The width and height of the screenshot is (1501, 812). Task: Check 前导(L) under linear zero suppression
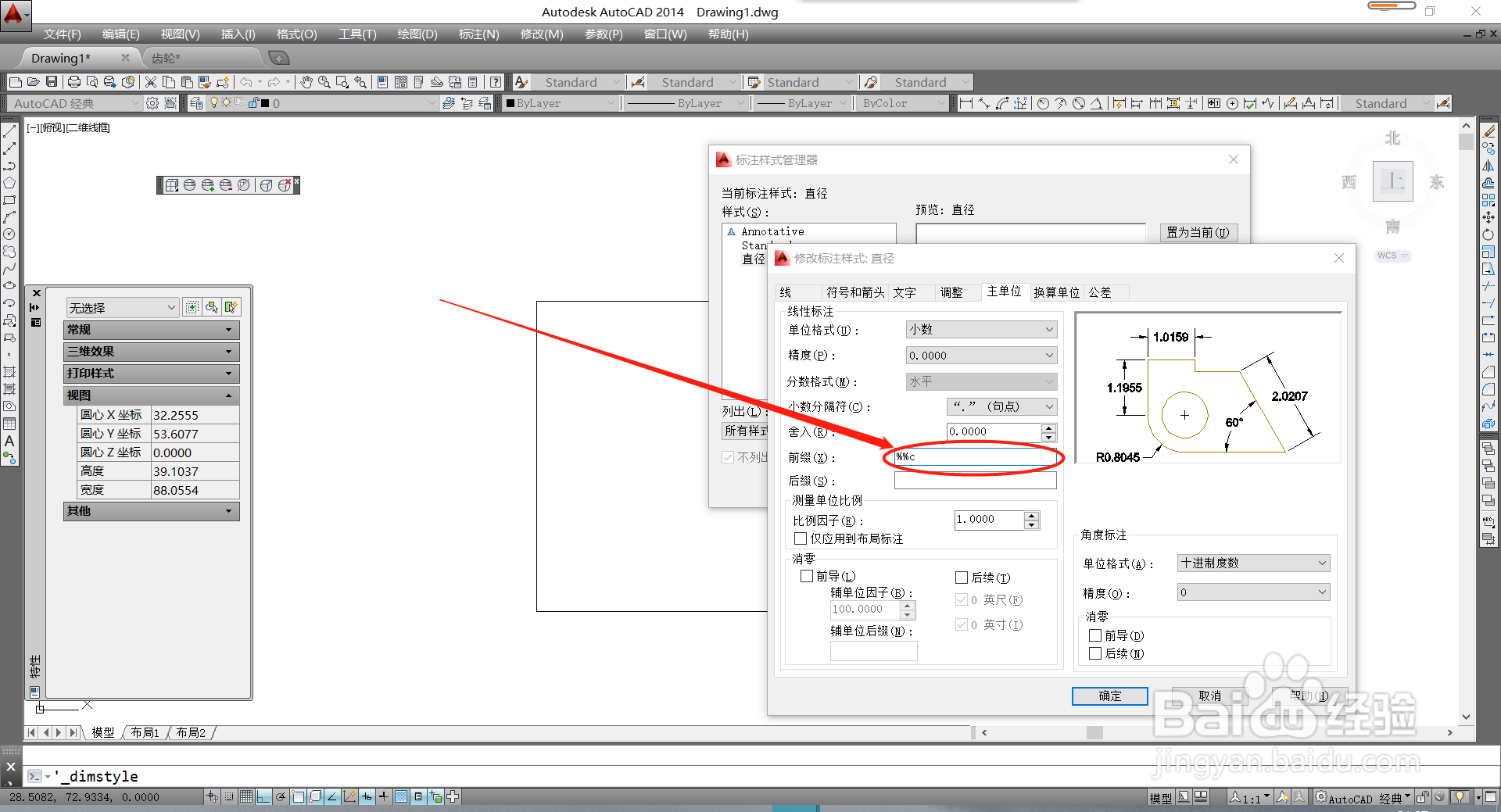pyautogui.click(x=807, y=576)
